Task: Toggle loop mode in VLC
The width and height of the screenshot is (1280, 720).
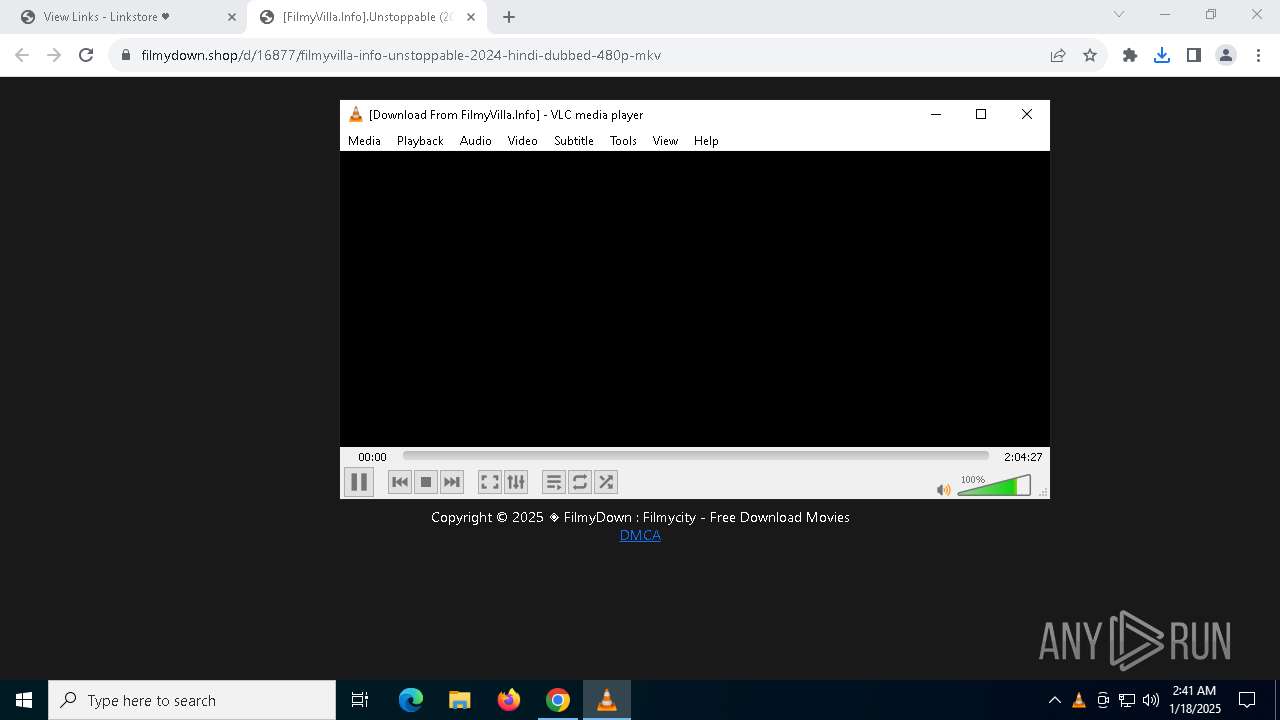Action: click(580, 482)
